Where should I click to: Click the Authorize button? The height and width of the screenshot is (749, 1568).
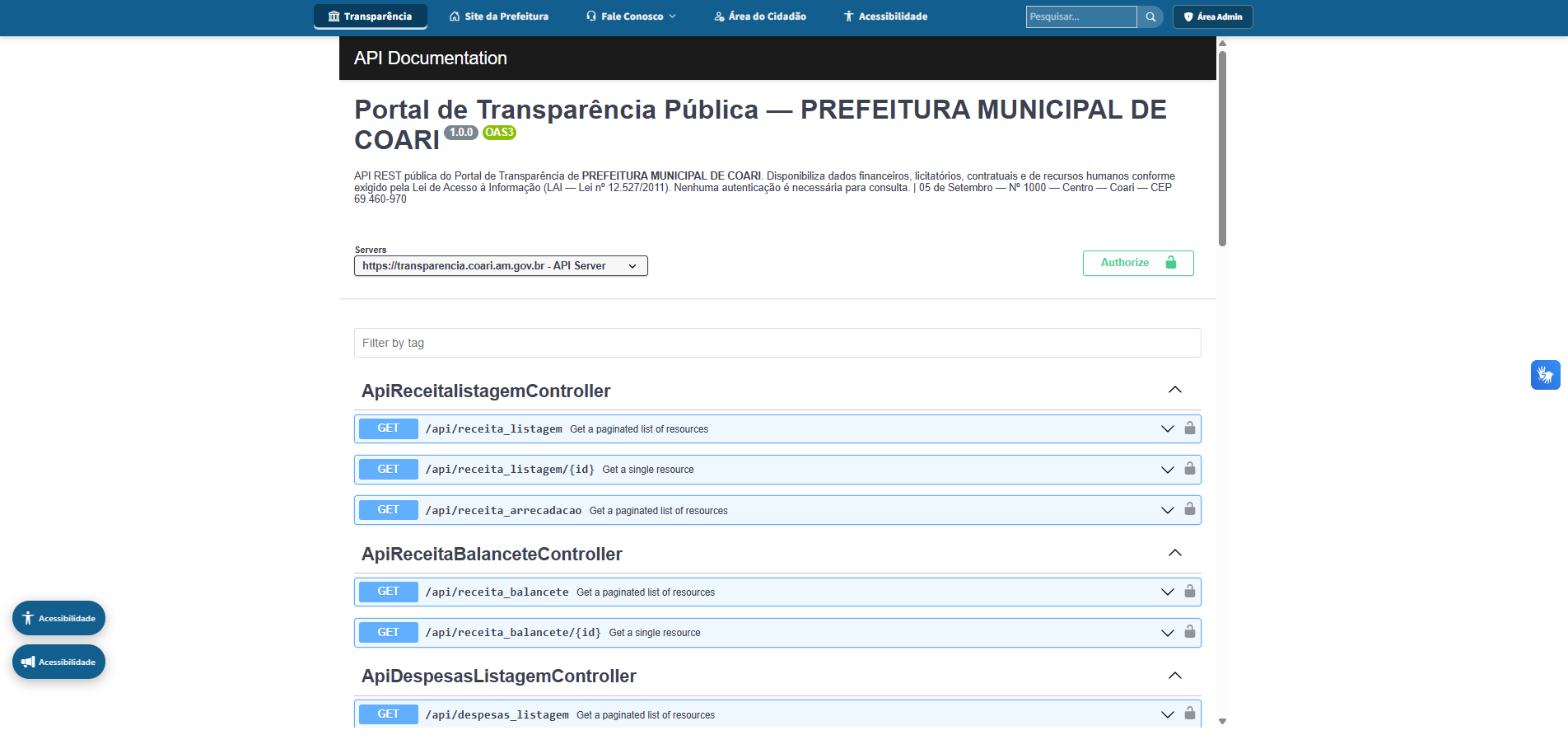pos(1138,263)
